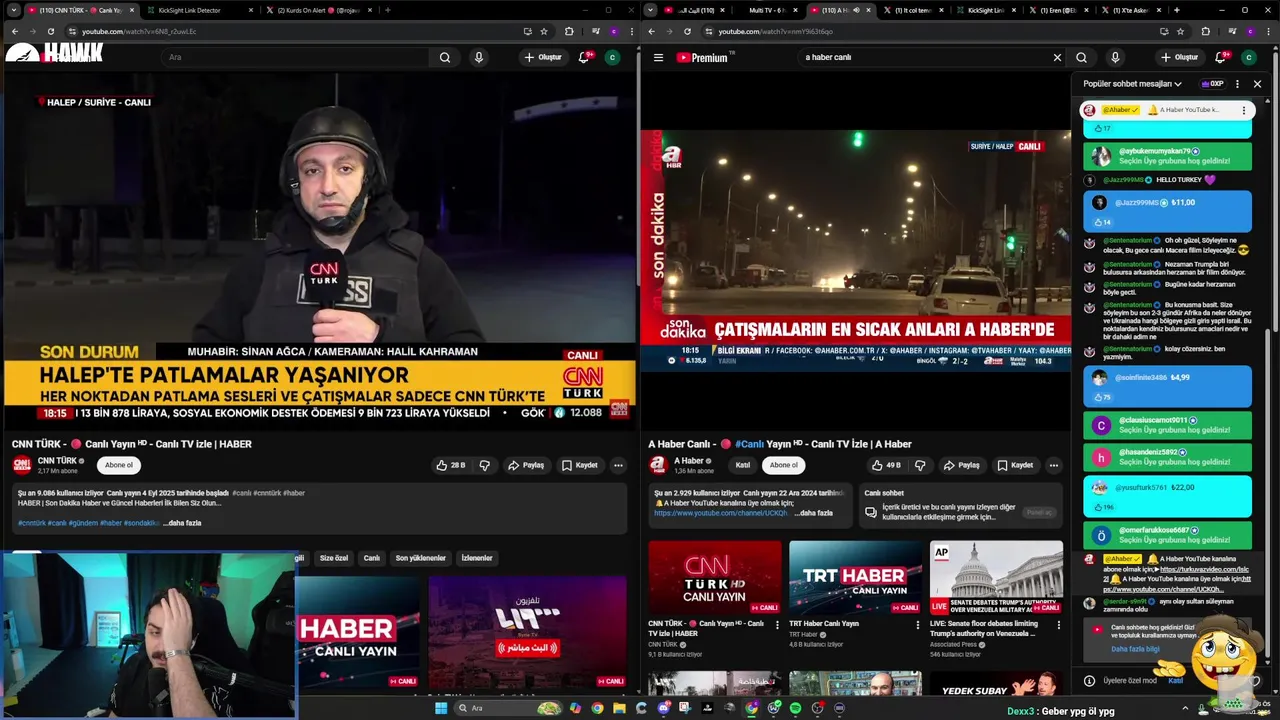Screen dimensions: 1280x720
Task: Select the 'İzlenenler' filter chip
Action: point(477,558)
